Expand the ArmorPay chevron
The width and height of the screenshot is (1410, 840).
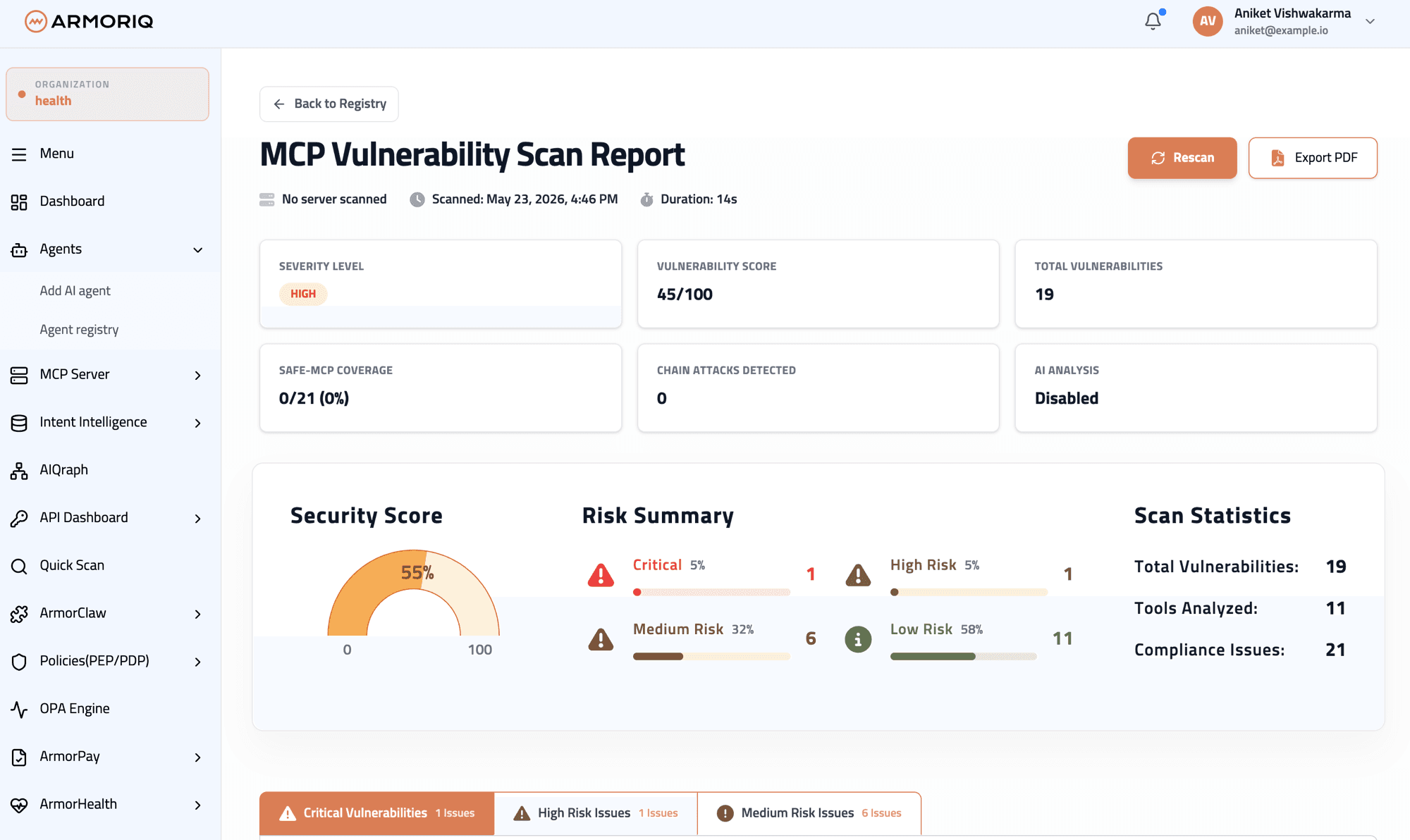point(198,758)
